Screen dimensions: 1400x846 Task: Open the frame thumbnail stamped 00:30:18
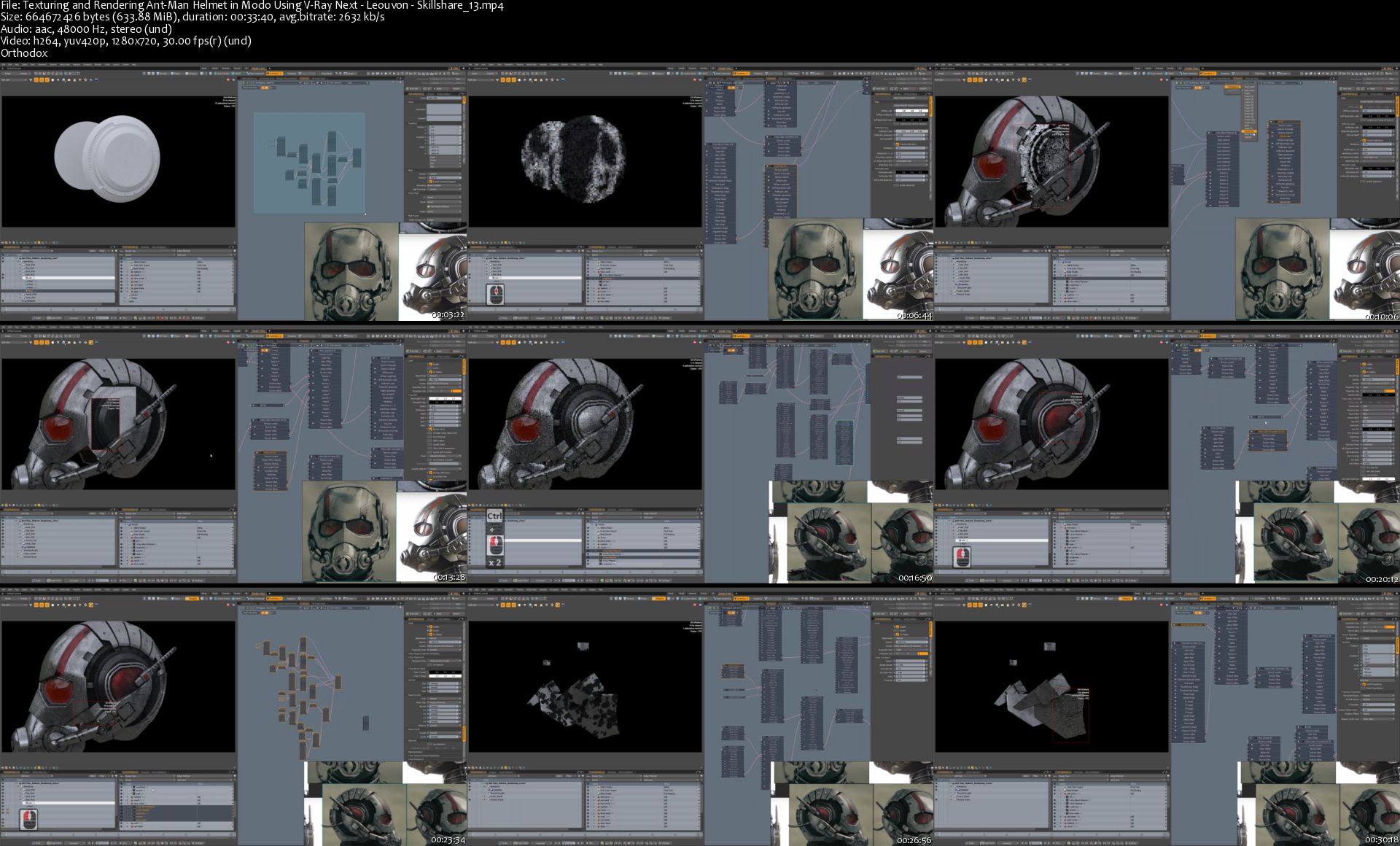pyautogui.click(x=1167, y=718)
